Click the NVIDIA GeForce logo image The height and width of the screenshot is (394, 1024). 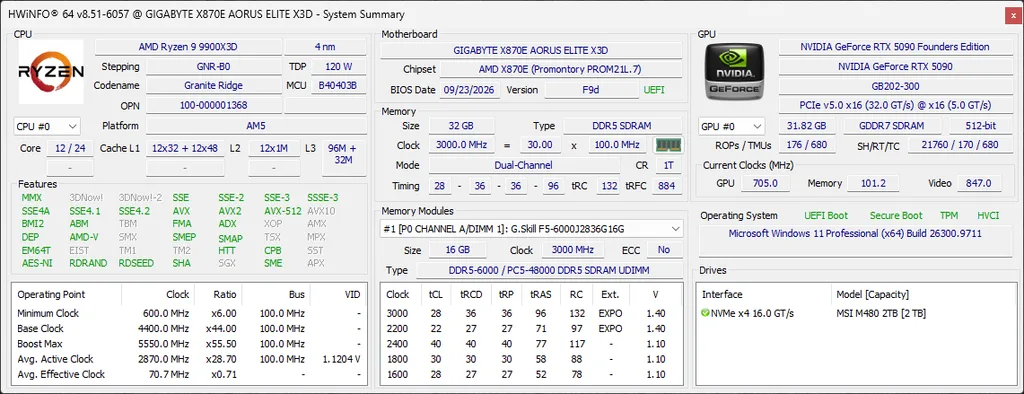coord(735,71)
